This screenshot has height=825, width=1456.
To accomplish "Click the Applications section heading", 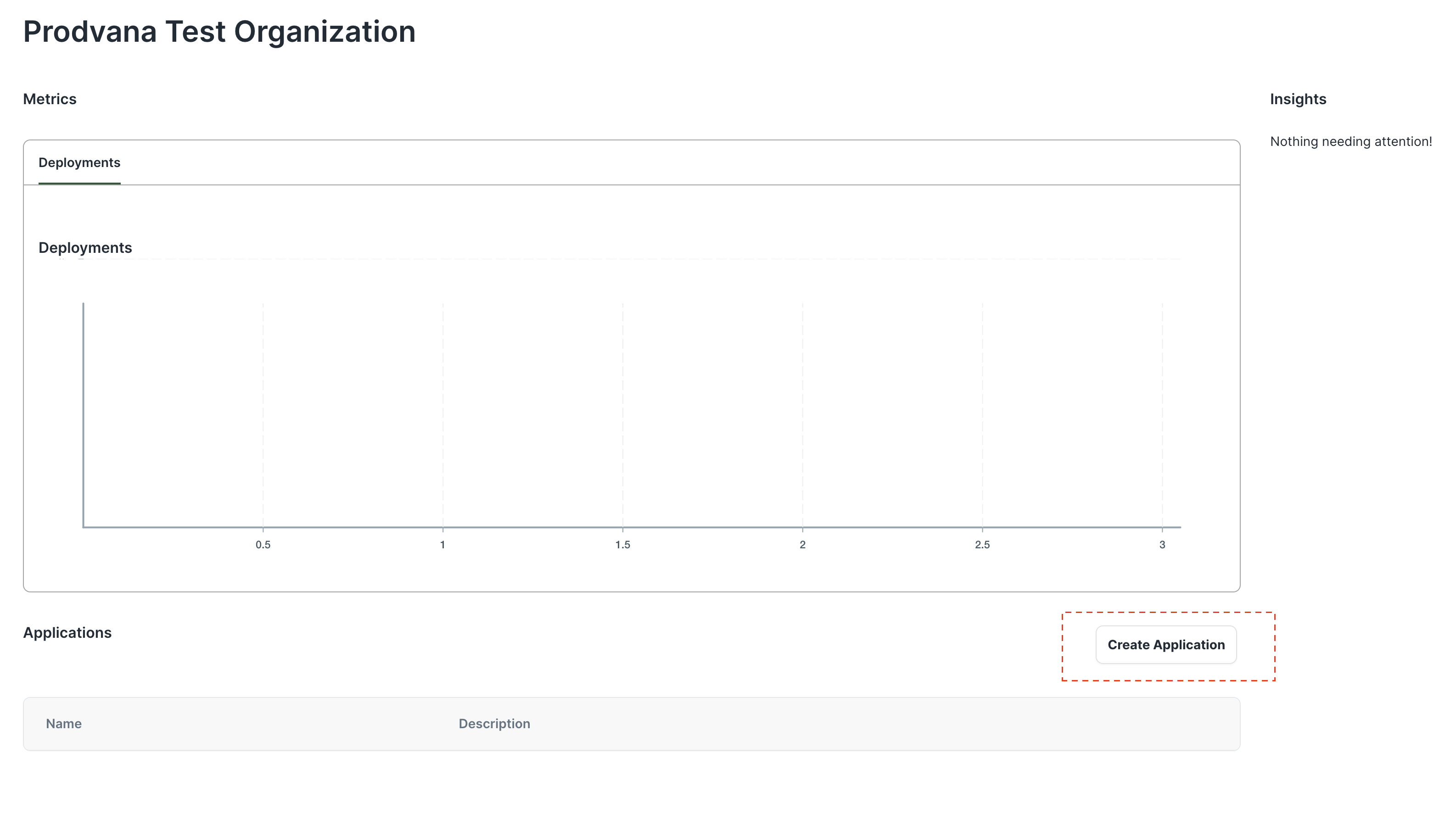I will tap(67, 632).
